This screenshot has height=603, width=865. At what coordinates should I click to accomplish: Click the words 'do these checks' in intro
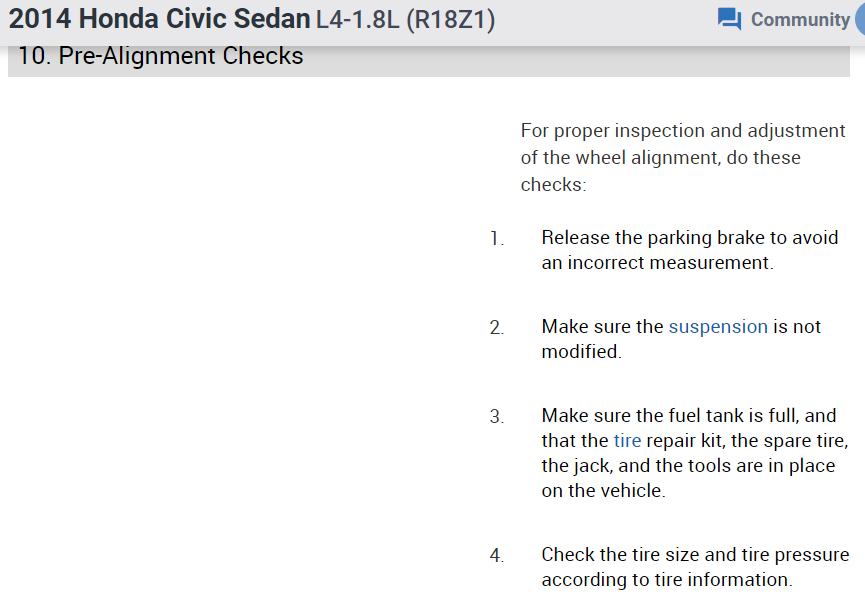point(764,158)
